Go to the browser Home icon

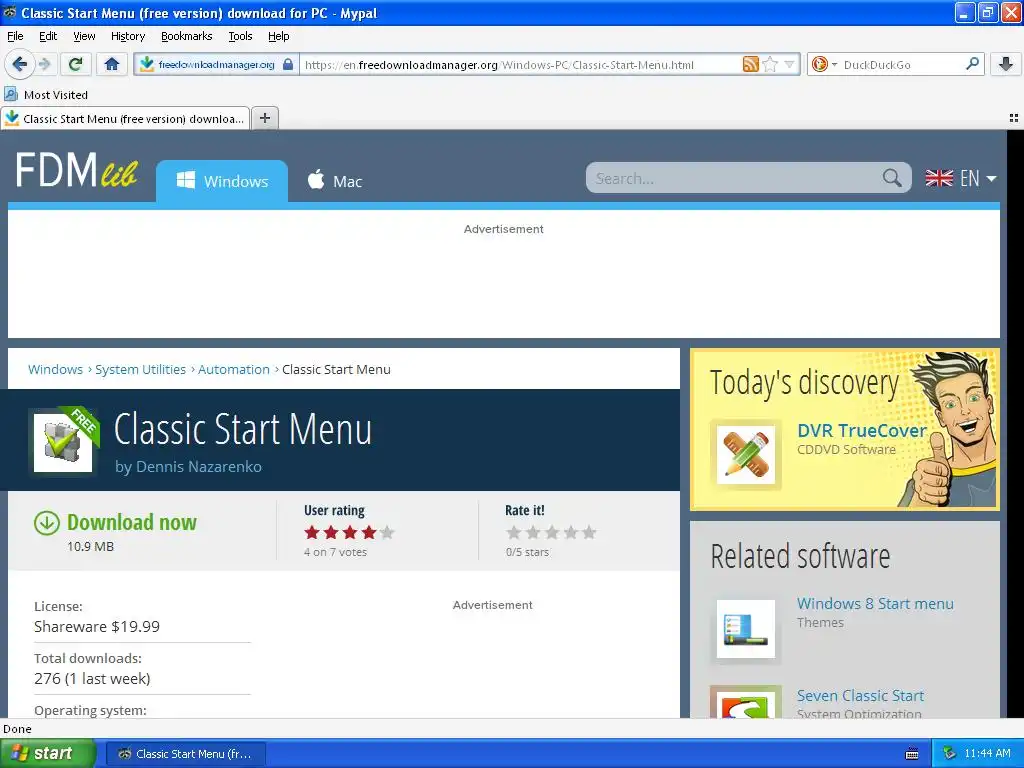click(x=112, y=64)
